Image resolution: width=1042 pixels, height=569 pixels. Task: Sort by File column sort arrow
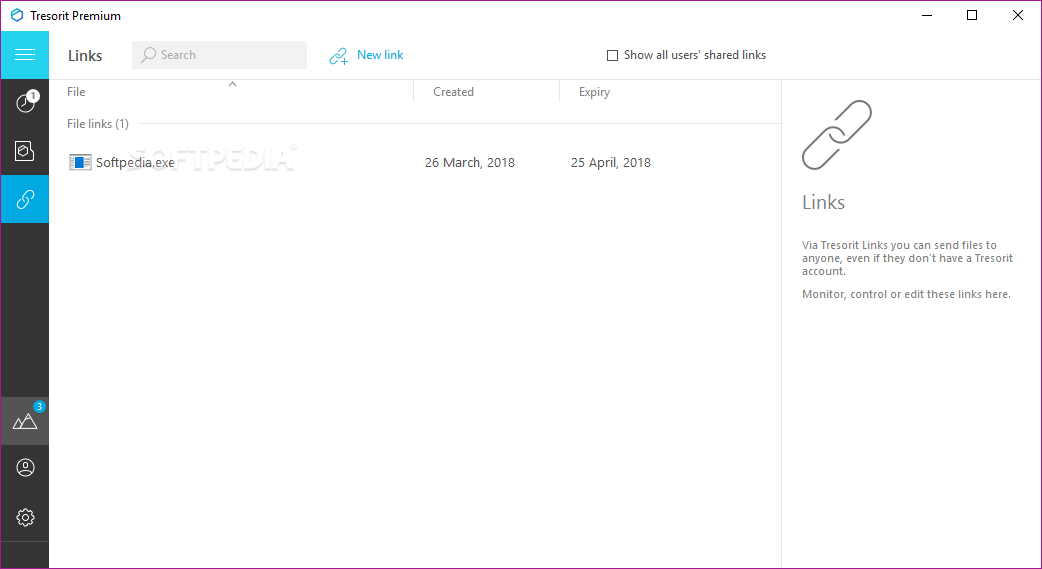[x=233, y=84]
